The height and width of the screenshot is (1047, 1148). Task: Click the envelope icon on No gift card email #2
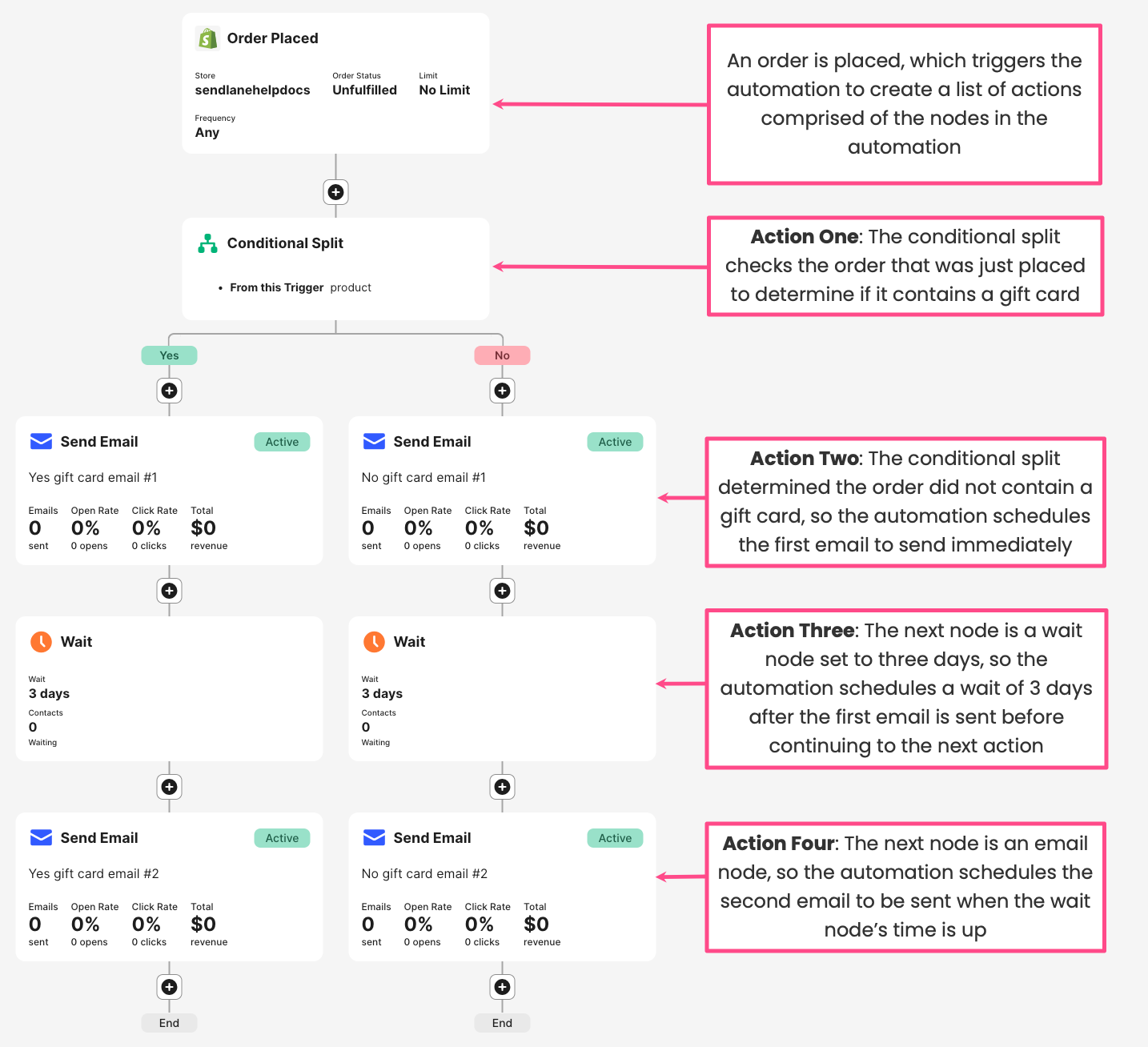coord(374,838)
